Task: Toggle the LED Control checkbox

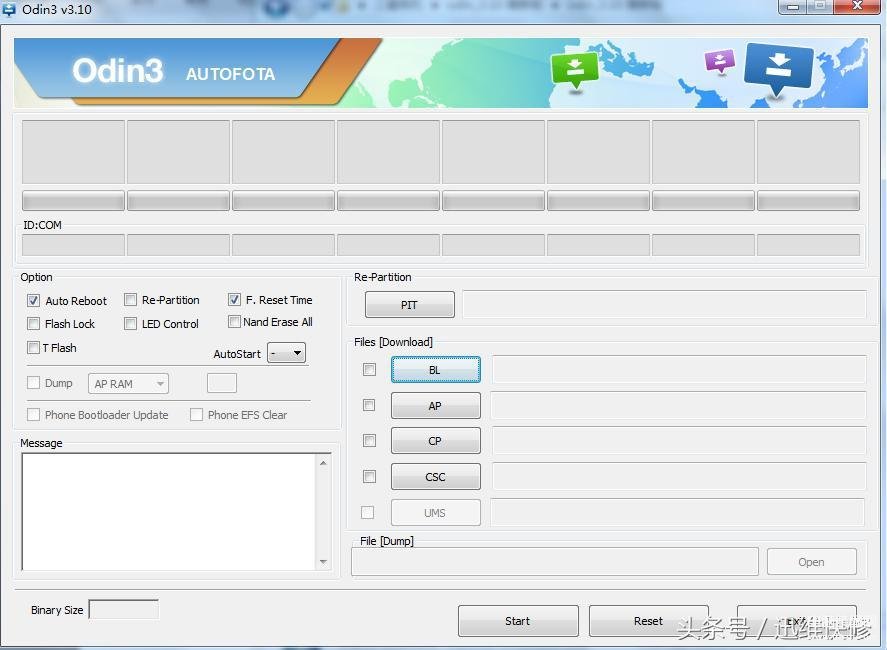Action: [x=131, y=323]
